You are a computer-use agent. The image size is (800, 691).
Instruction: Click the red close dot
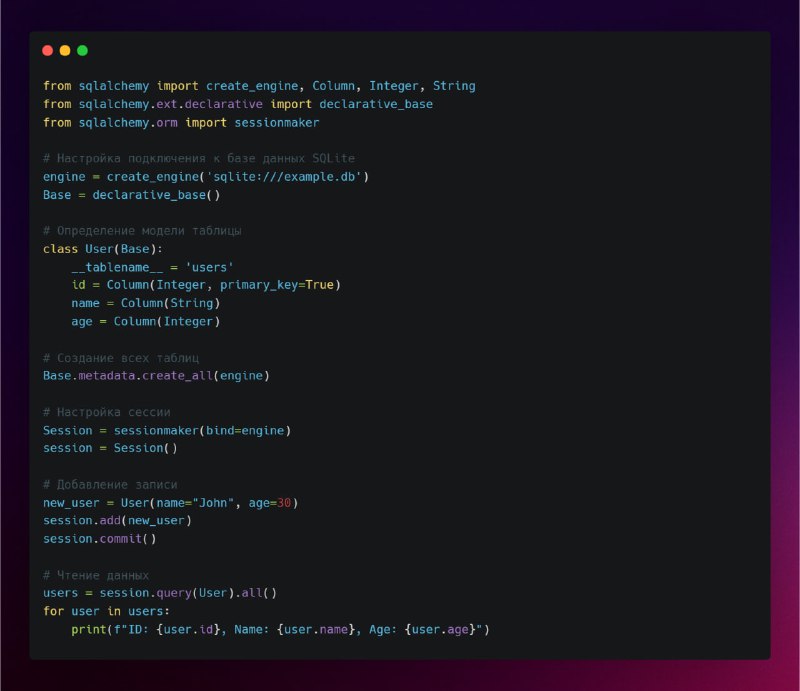(x=47, y=51)
